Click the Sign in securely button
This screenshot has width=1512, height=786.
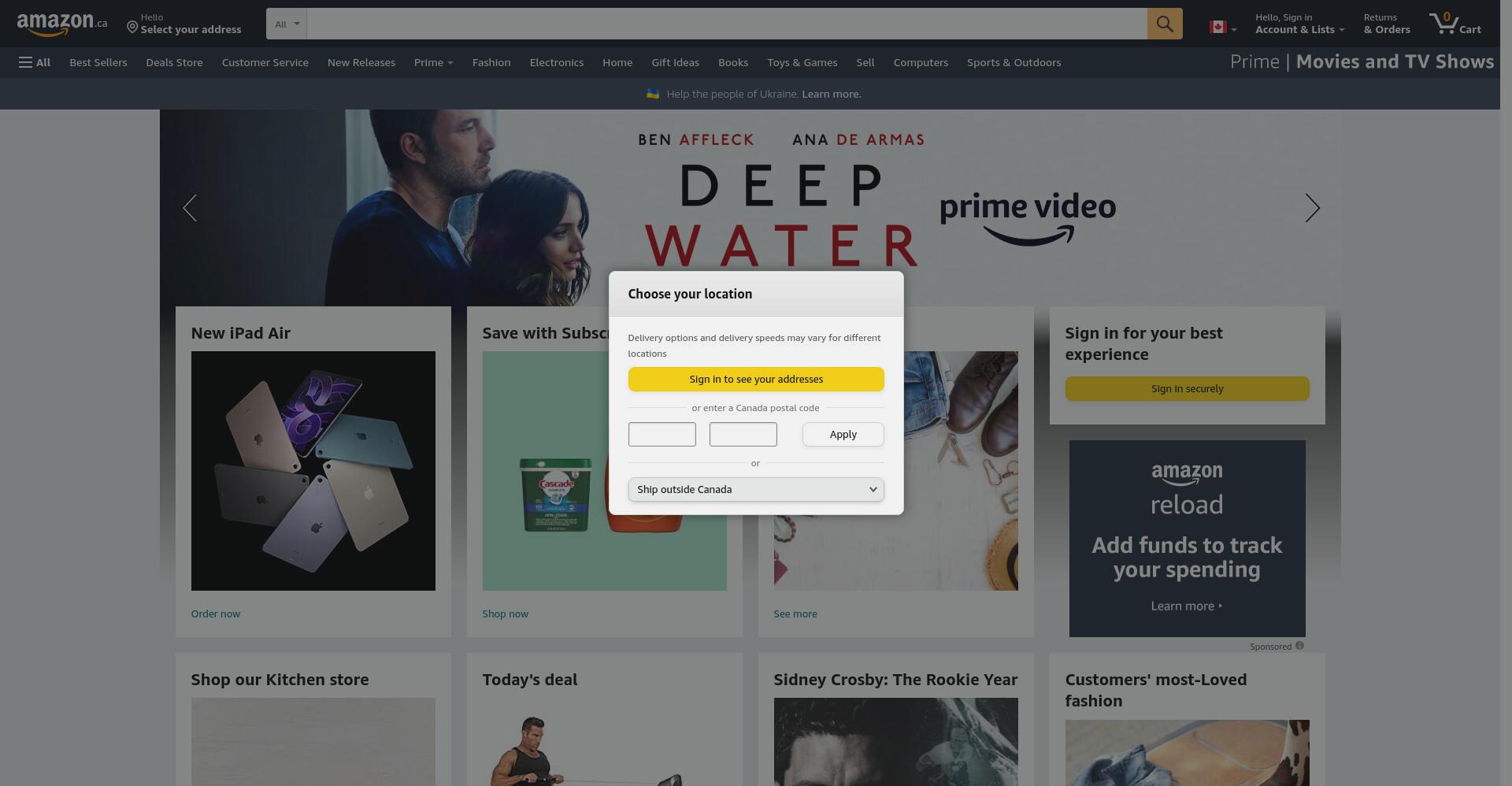[x=1187, y=388]
